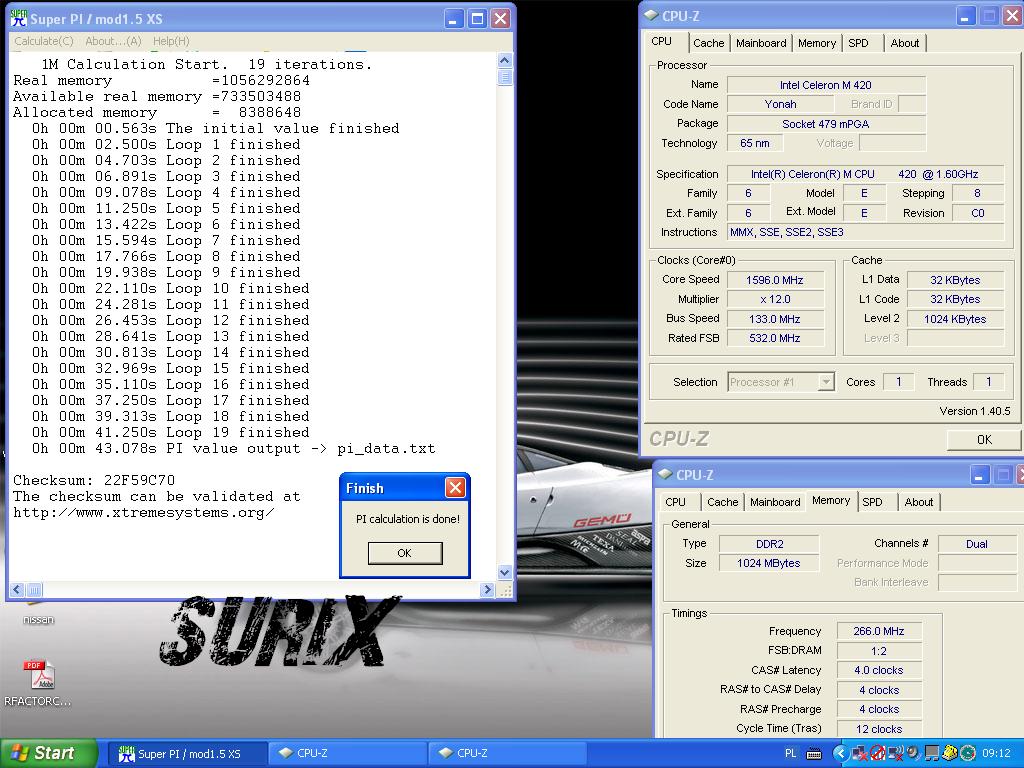Image resolution: width=1024 pixels, height=768 pixels.
Task: Click the CAS# Latency value 4.0 clocks
Action: [x=878, y=670]
